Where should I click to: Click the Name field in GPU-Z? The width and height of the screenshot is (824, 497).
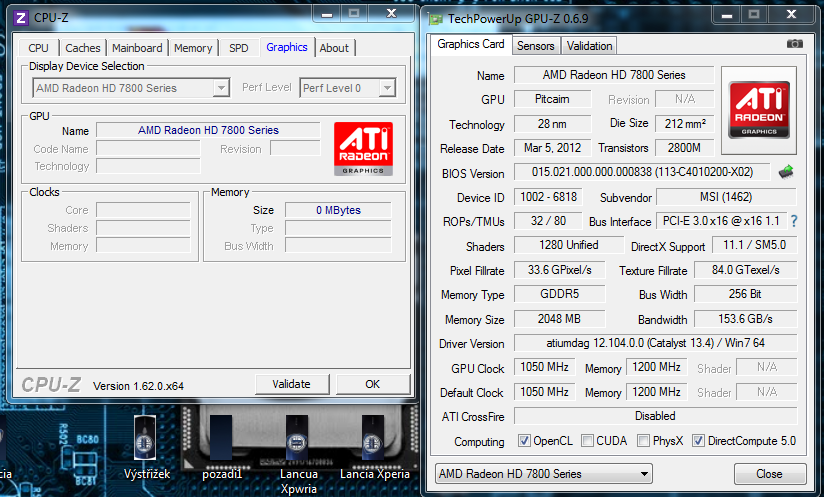[x=614, y=75]
